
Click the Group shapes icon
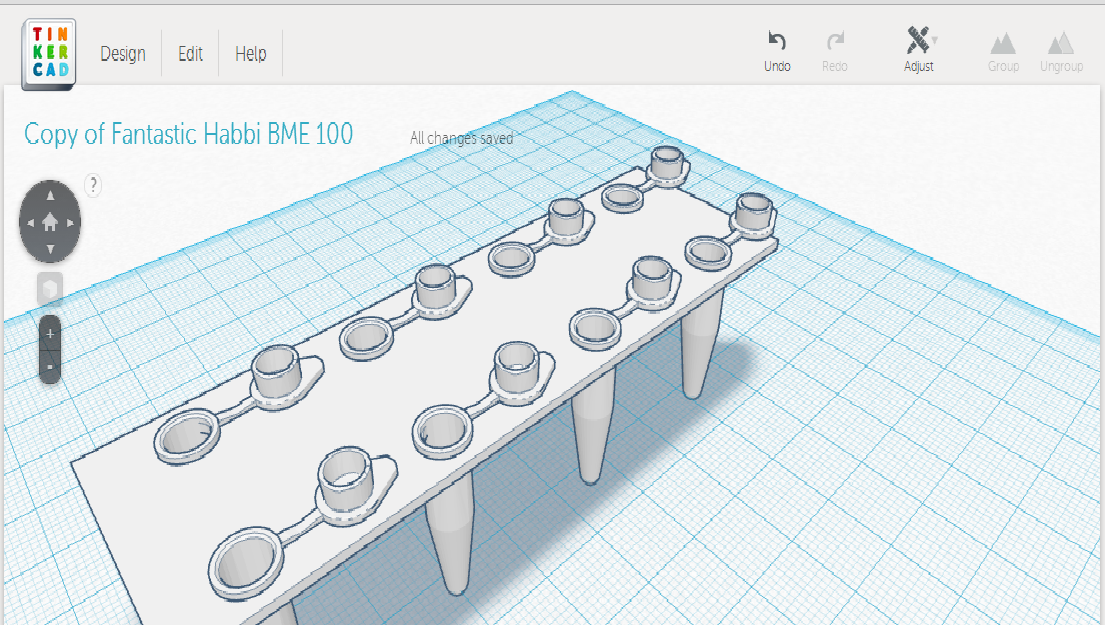click(1003, 43)
